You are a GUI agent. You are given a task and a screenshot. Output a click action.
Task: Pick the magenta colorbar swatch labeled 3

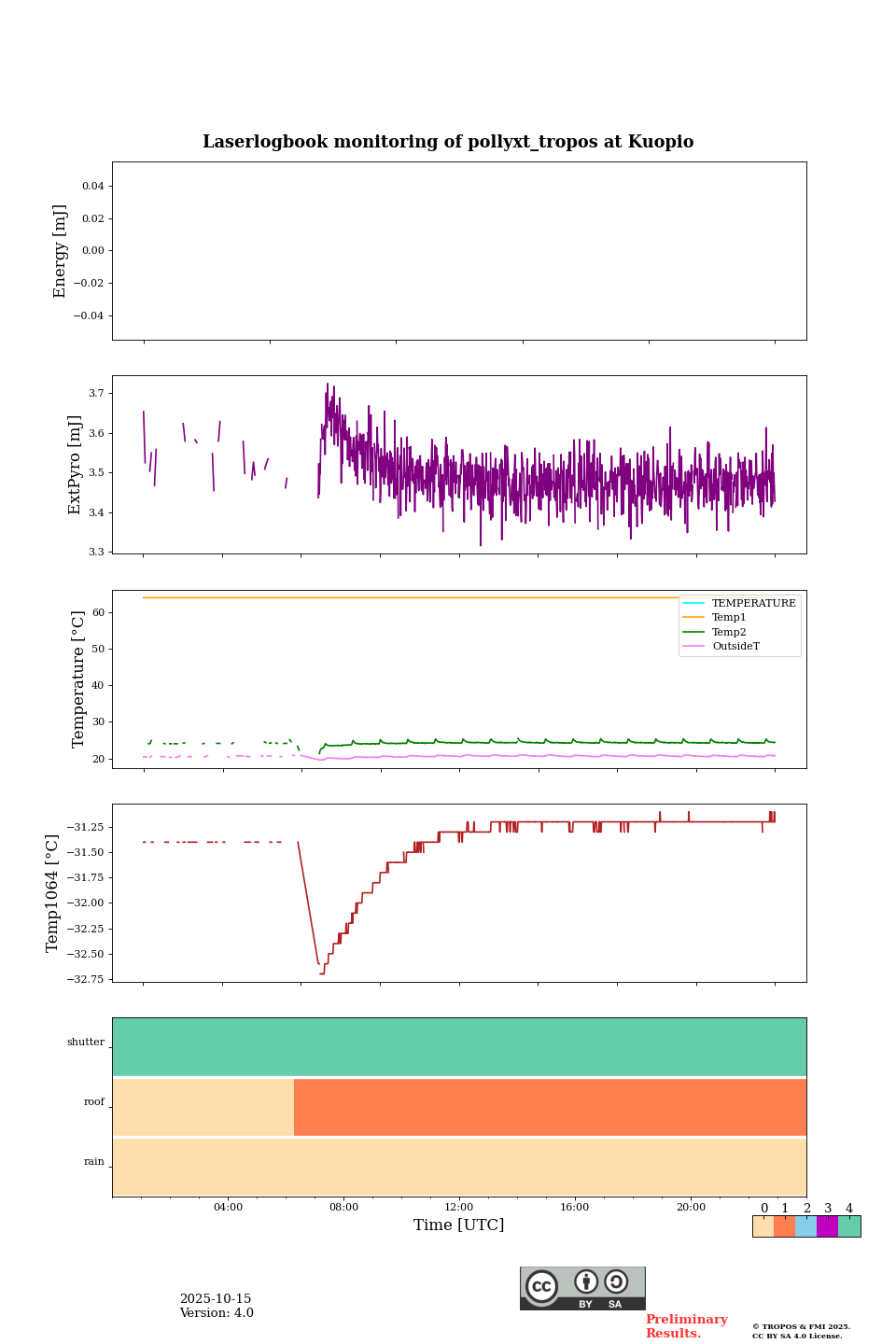(x=828, y=1226)
